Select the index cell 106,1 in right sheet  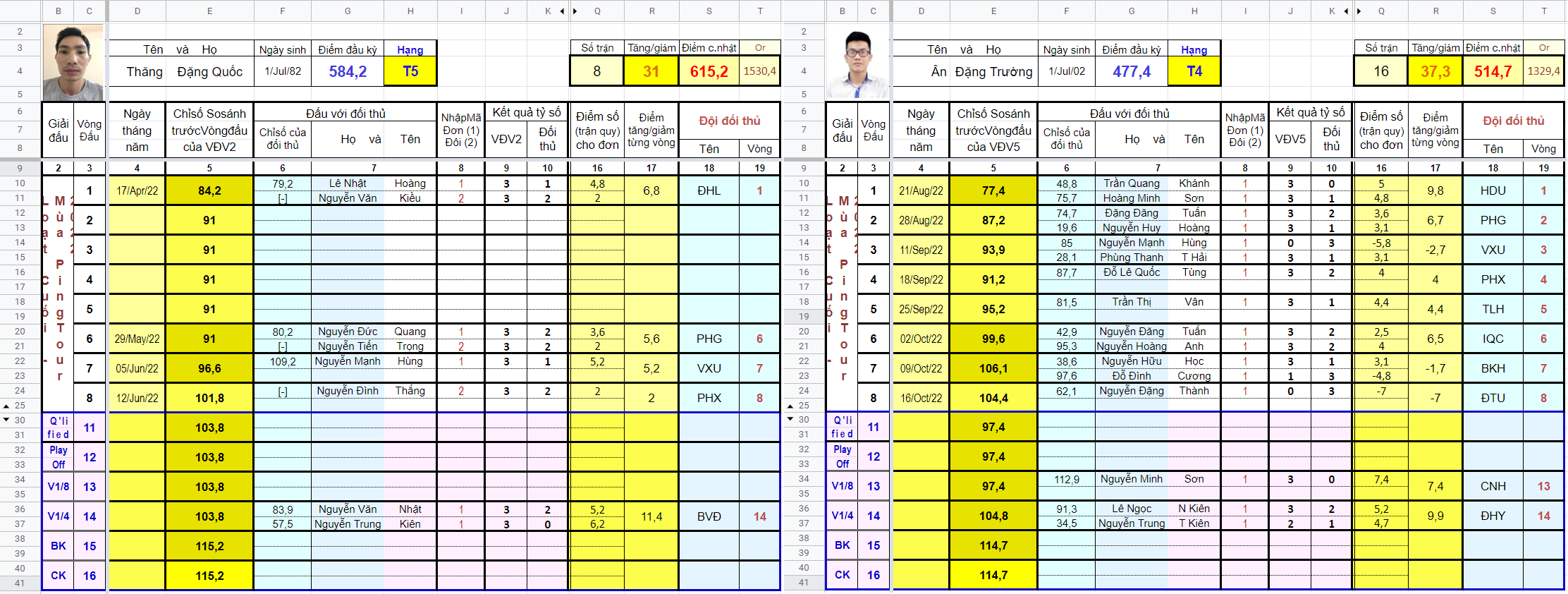click(994, 369)
